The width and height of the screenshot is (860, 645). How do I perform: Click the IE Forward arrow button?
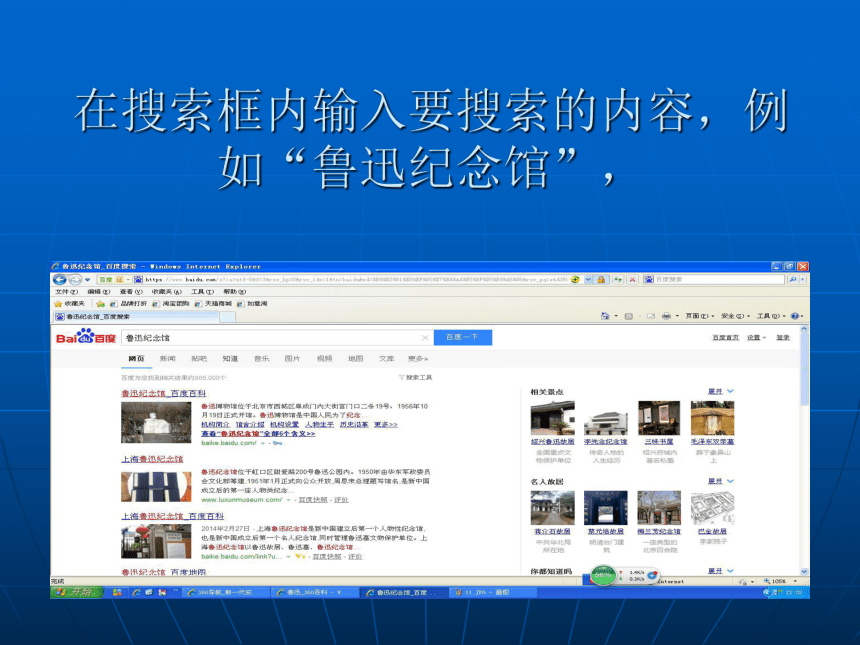[x=75, y=280]
